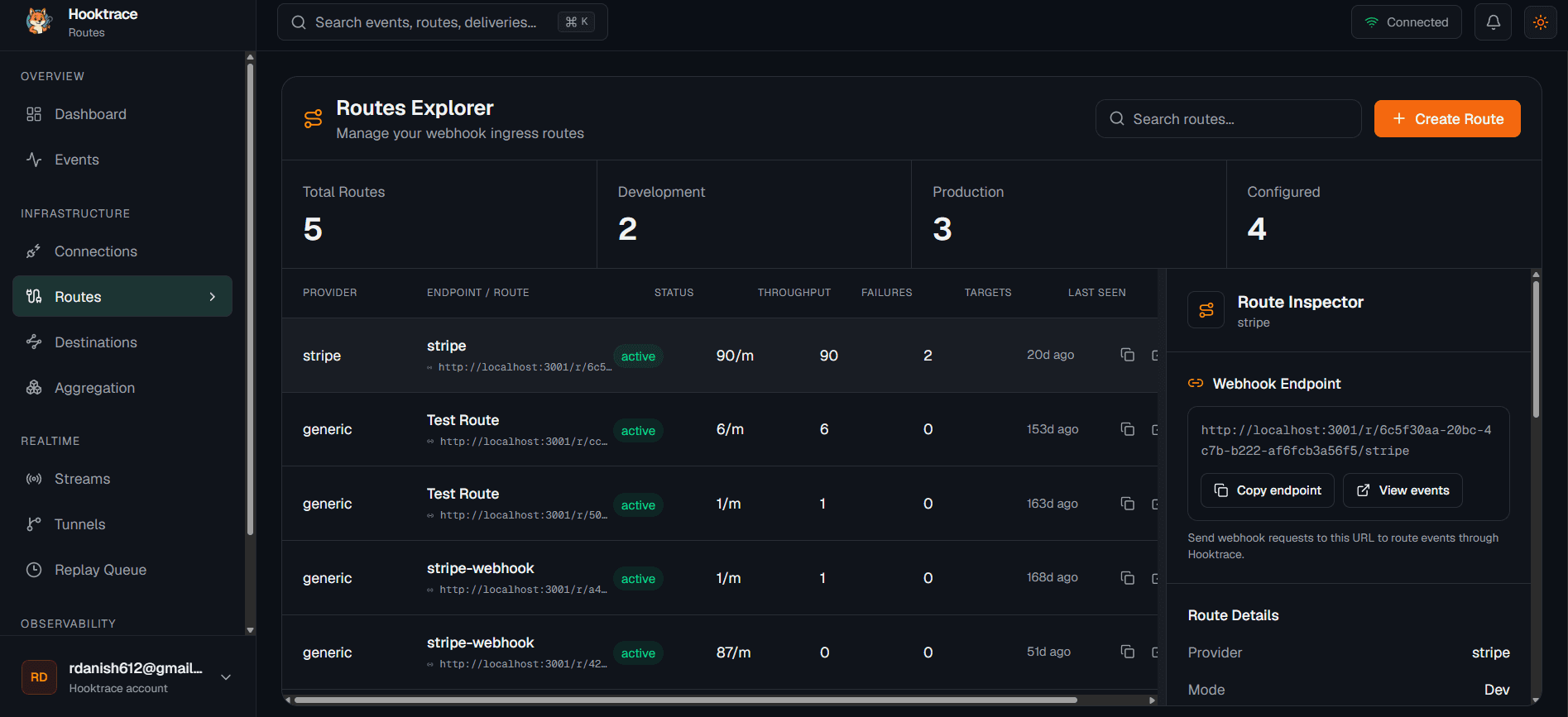Click the Production stat card
Screen dimensions: 1568x717
click(1068, 214)
